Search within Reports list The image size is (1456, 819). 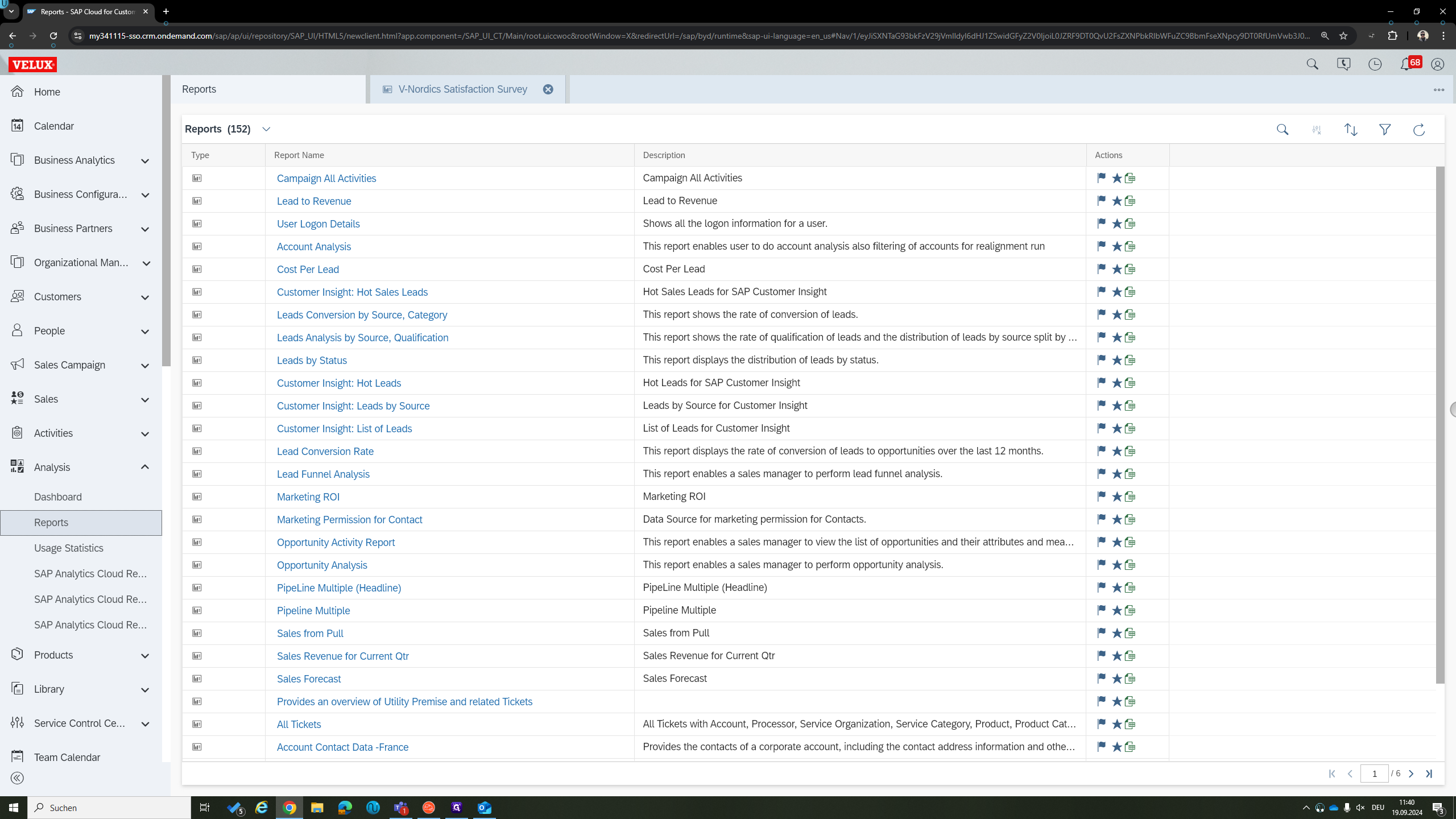(1283, 130)
